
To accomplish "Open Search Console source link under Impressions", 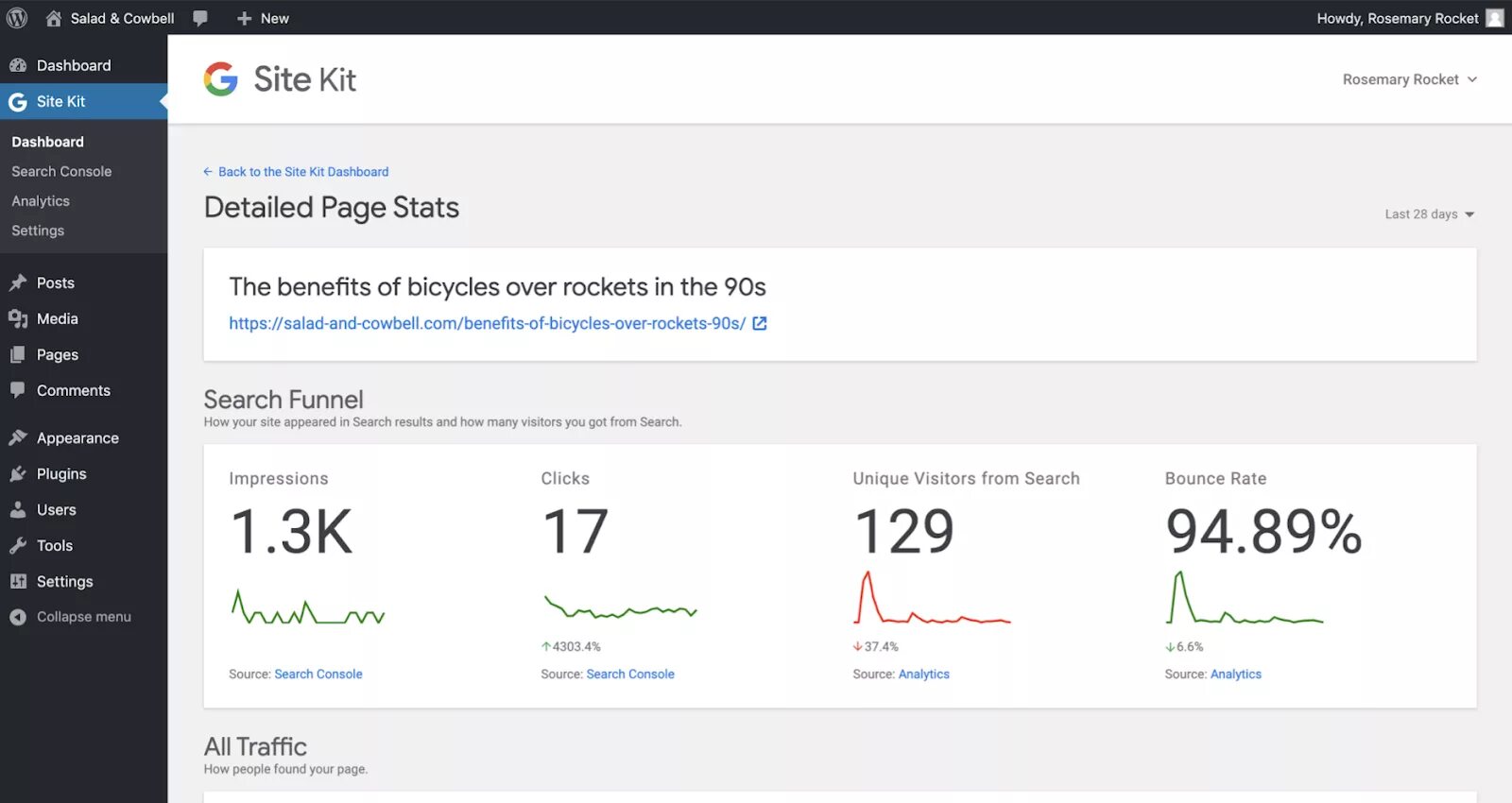I will (318, 674).
